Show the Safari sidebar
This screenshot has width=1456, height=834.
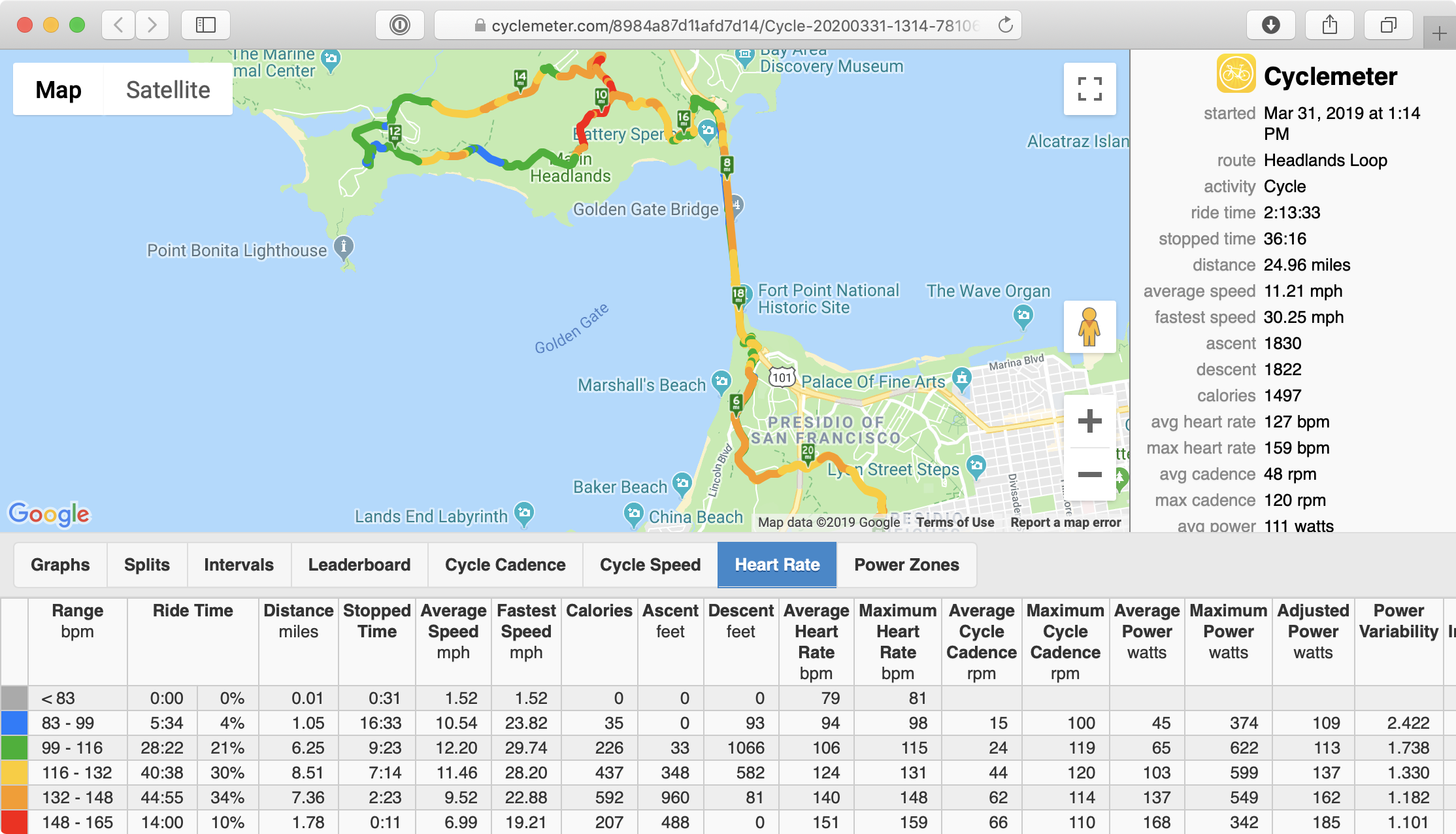coord(206,25)
